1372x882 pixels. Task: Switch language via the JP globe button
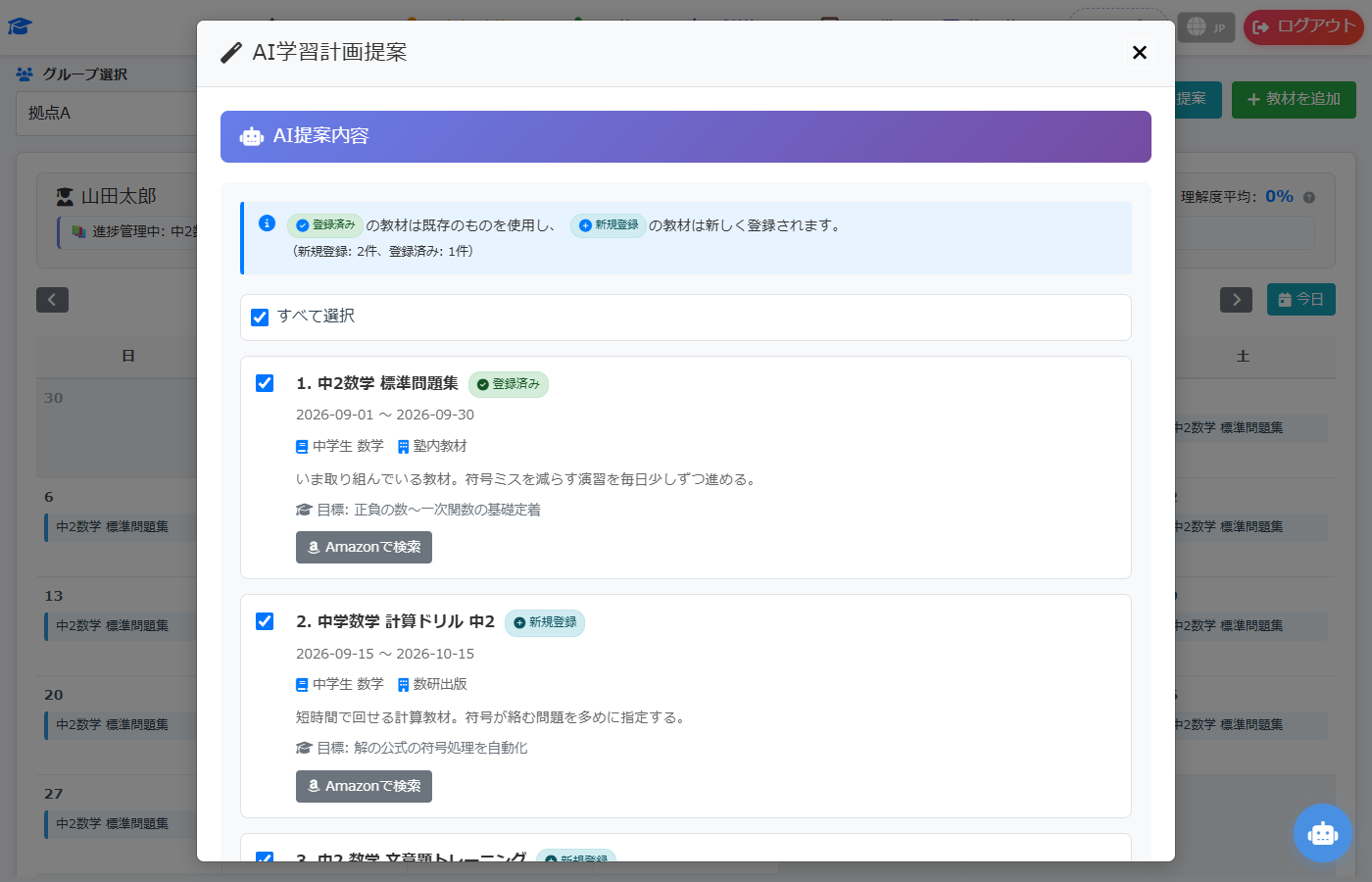click(x=1206, y=27)
